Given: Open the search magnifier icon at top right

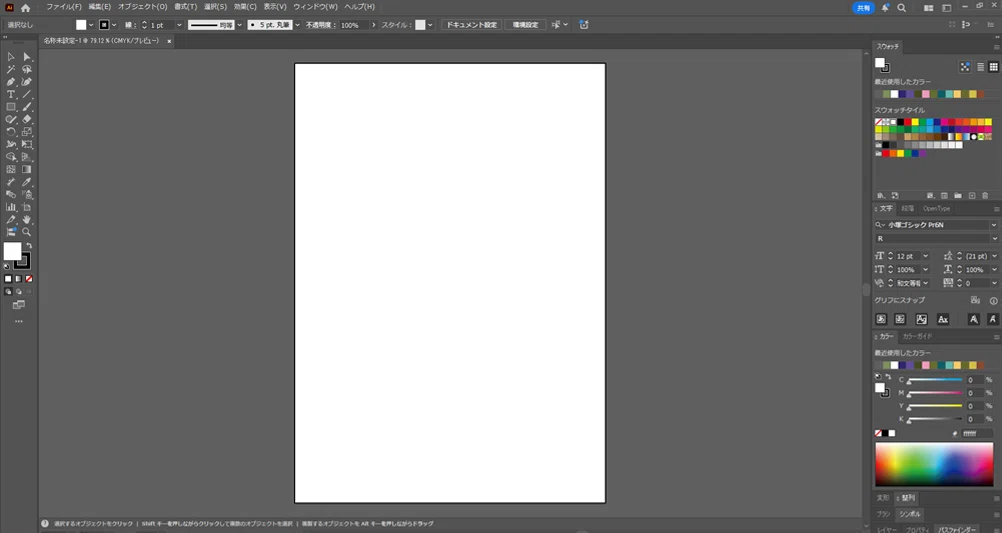Looking at the screenshot, I should [901, 8].
